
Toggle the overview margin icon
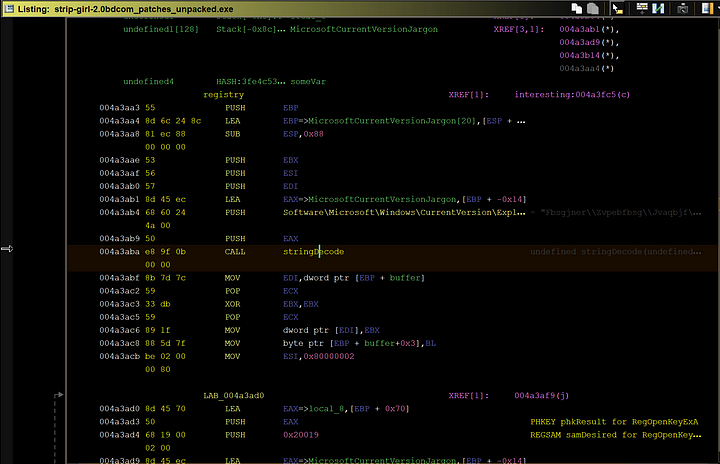707,8
